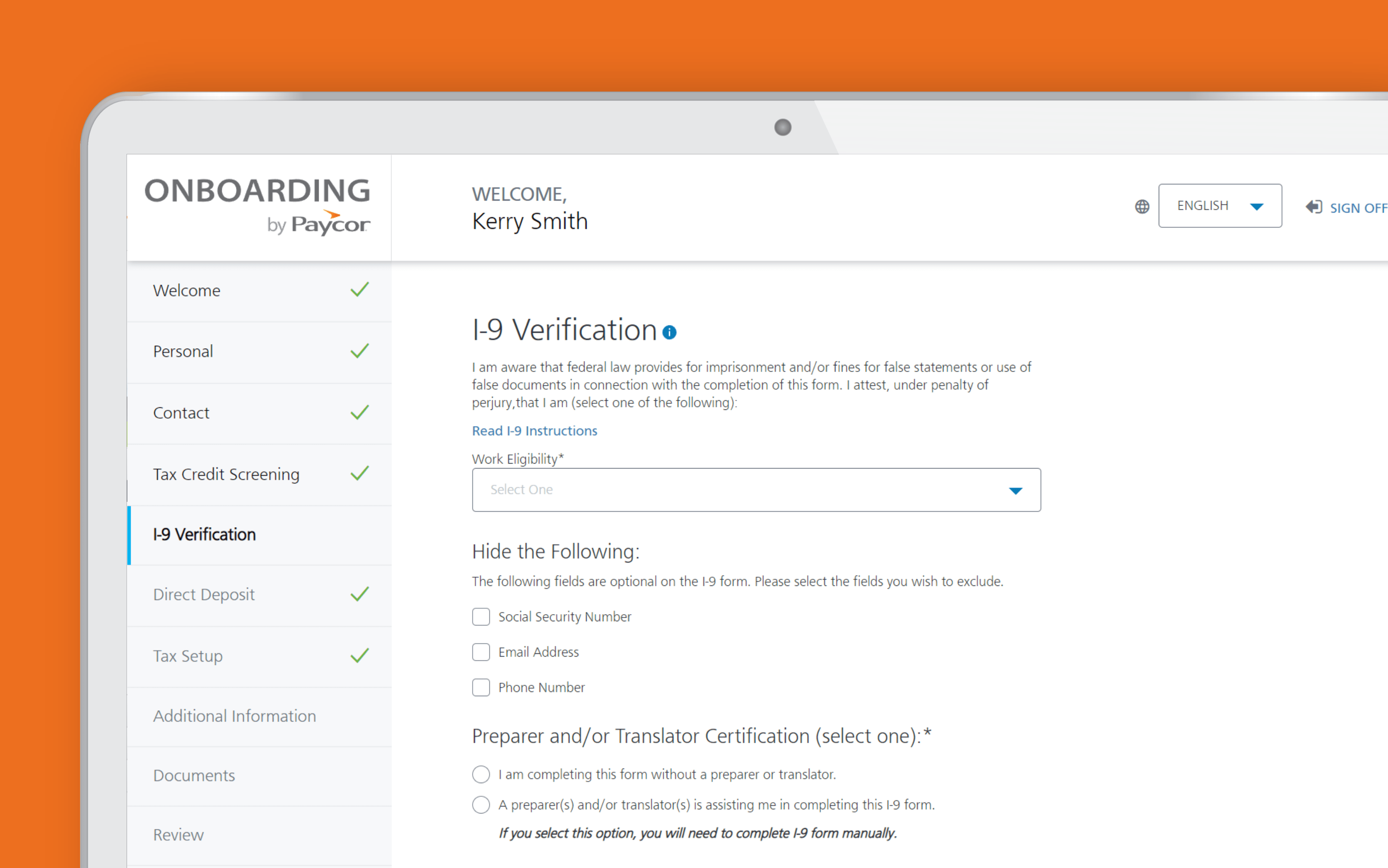Check the Phone Number box
Screen dimensions: 1388x868
click(481, 687)
